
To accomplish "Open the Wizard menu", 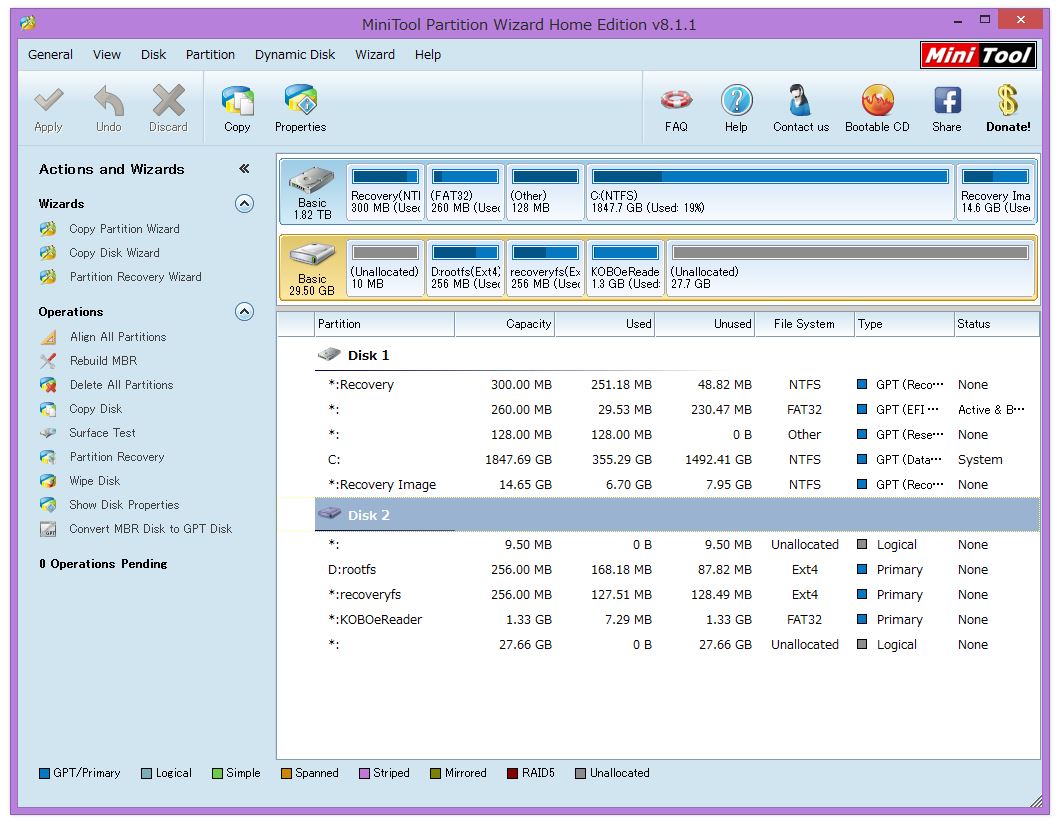I will 375,55.
